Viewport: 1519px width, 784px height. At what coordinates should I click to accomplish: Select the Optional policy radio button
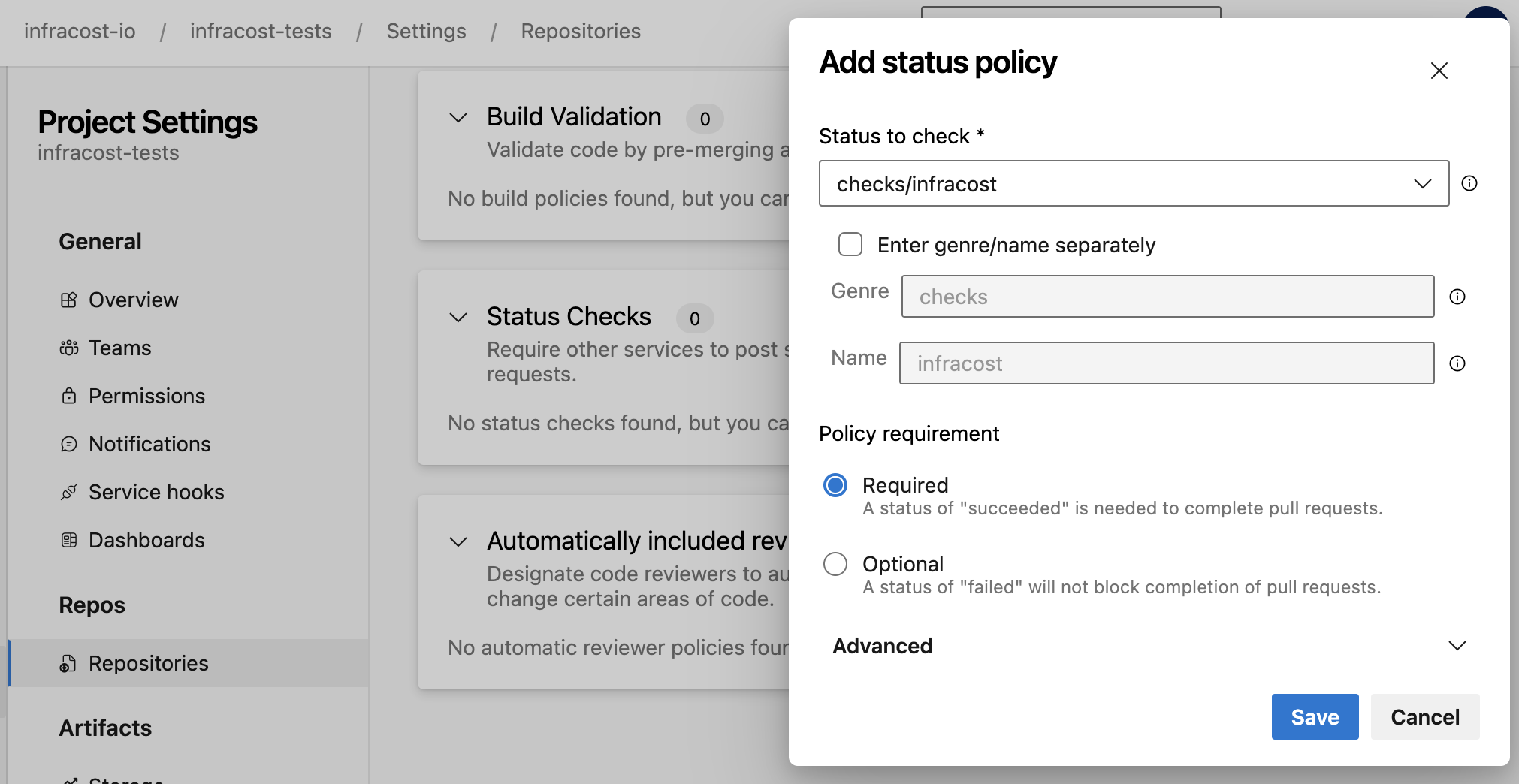tap(835, 563)
